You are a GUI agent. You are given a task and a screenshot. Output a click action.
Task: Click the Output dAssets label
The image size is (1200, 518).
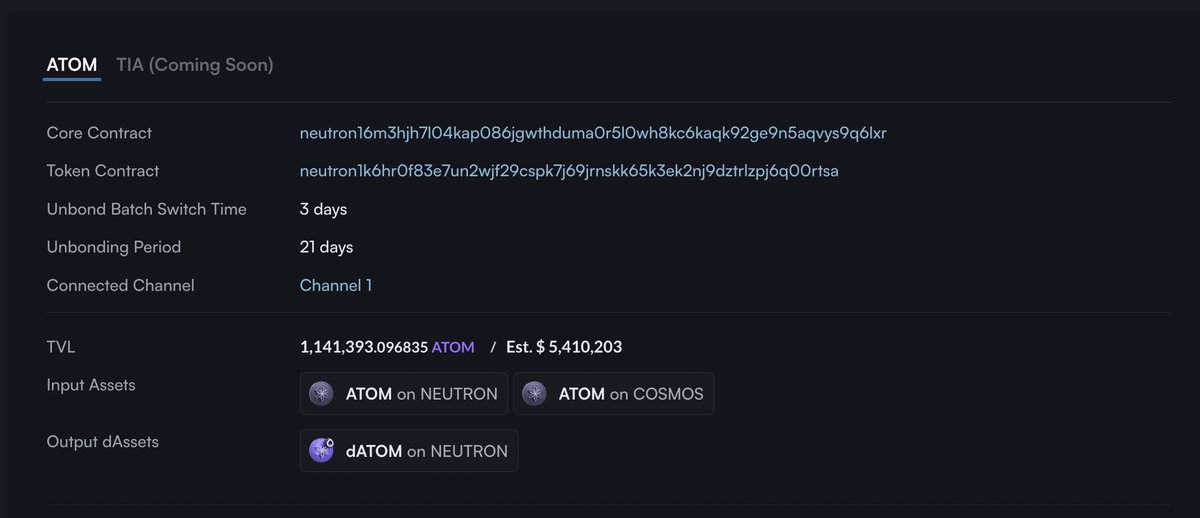click(102, 441)
